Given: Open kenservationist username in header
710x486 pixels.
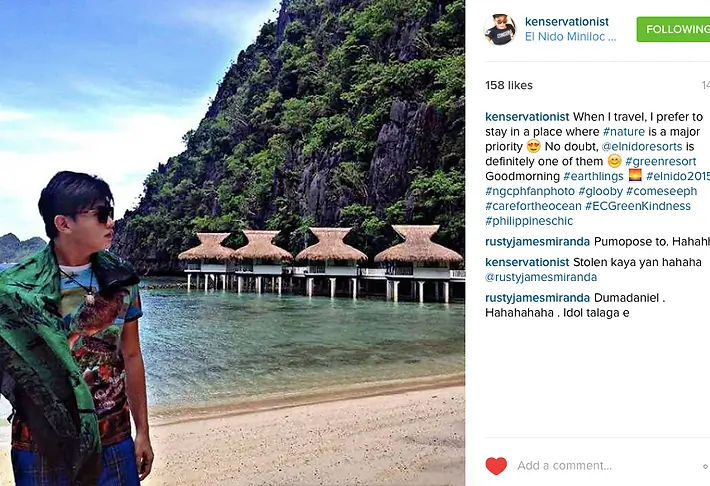Looking at the screenshot, I should [x=566, y=22].
